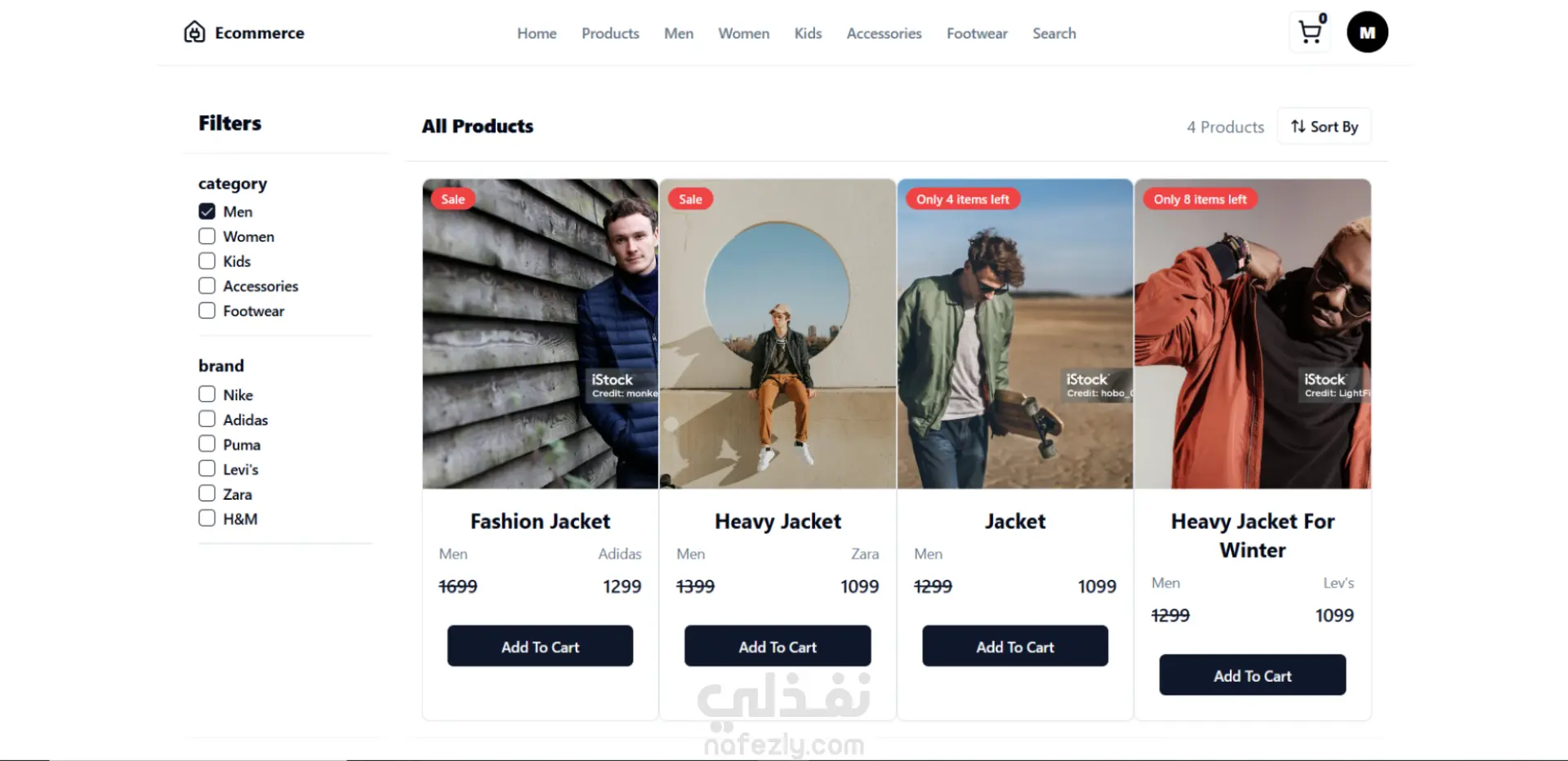Open the Heavy Jacket product title
Image resolution: width=1568 pixels, height=761 pixels.
click(777, 521)
